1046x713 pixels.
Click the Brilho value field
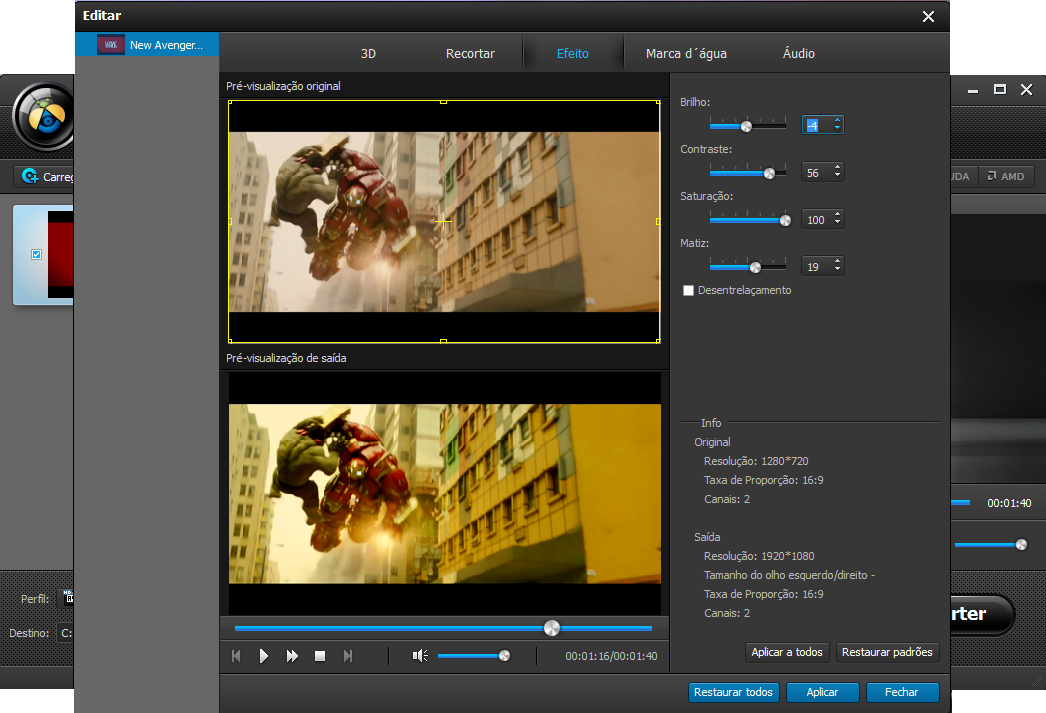(817, 125)
